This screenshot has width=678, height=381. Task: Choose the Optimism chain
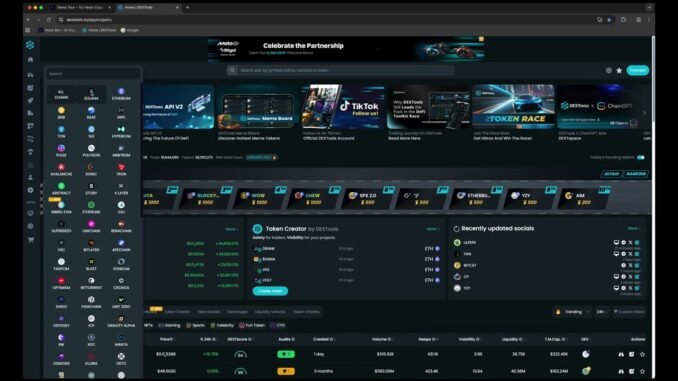click(61, 284)
